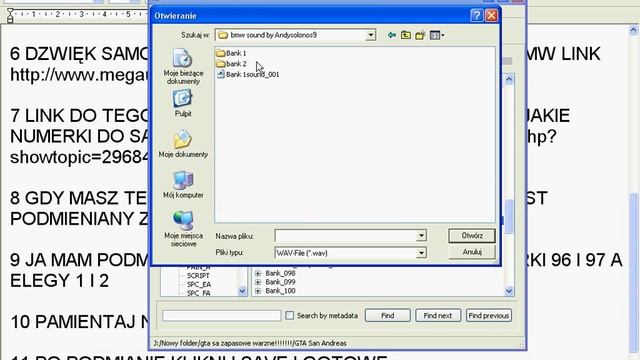Open Mój komputer location
The width and height of the screenshot is (640, 360).
tap(183, 184)
